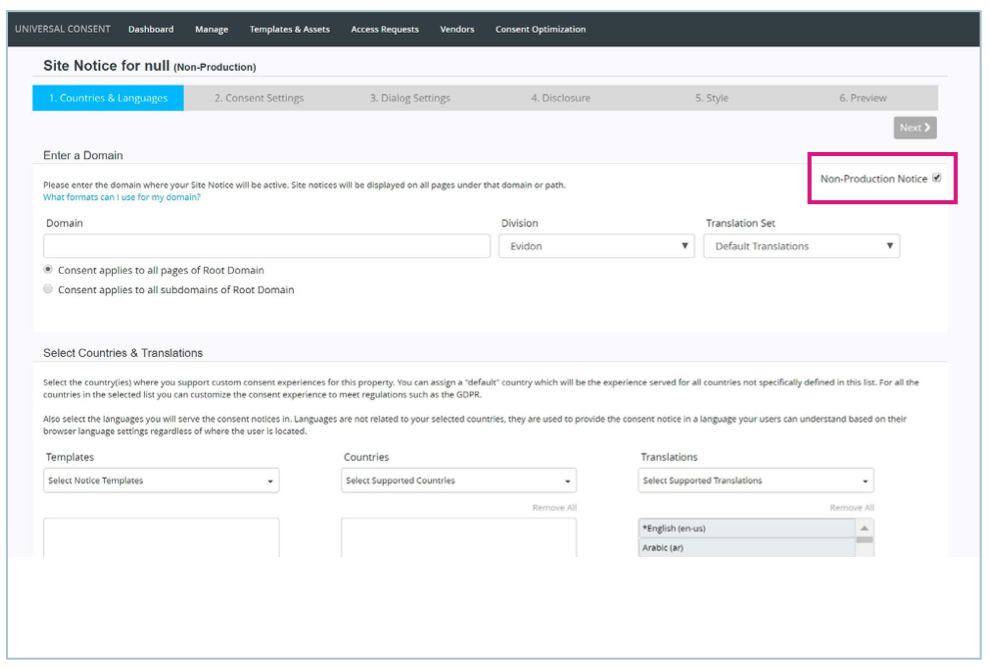Open 'What formats can I use for my domain?' link
Screen dimensions: 989x669
point(122,197)
